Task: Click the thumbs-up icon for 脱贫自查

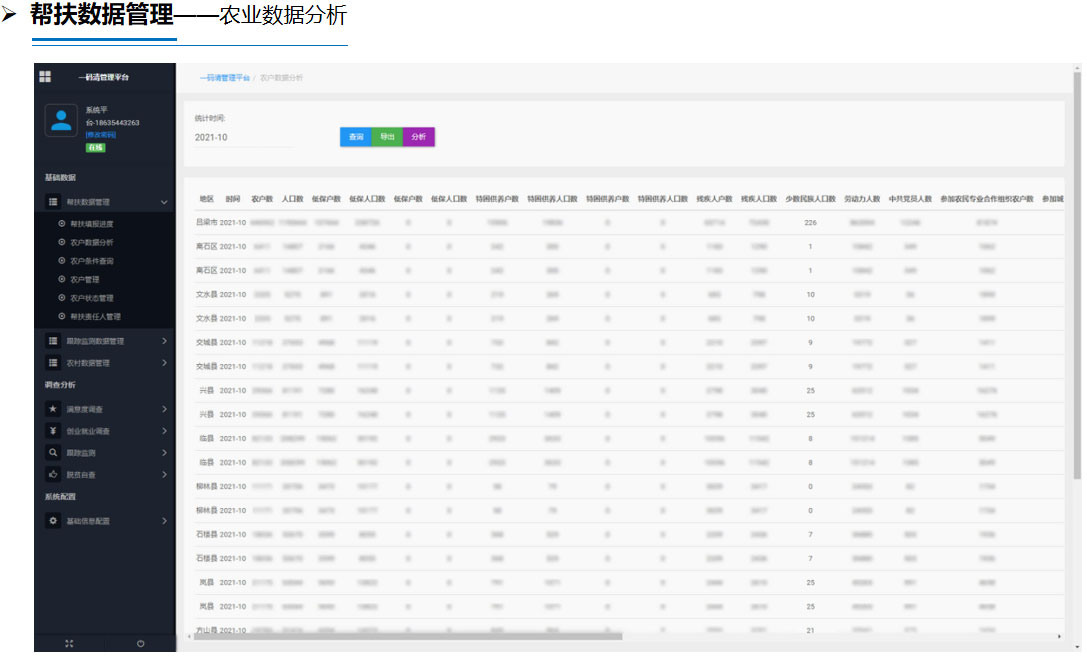Action: point(53,475)
